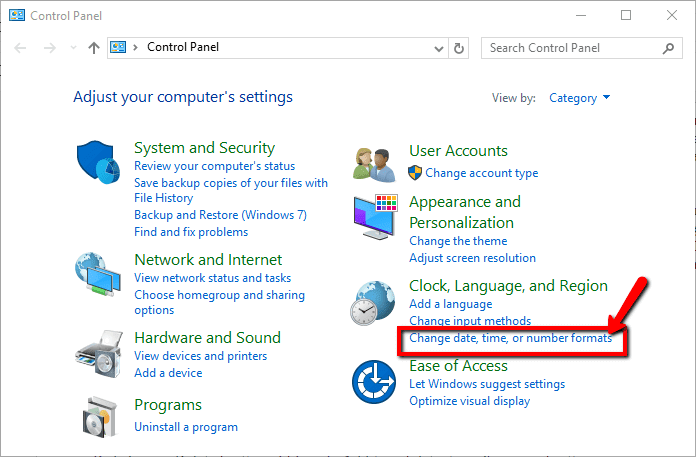696x457 pixels.
Task: Open the System and Security shield icon
Action: point(98,162)
